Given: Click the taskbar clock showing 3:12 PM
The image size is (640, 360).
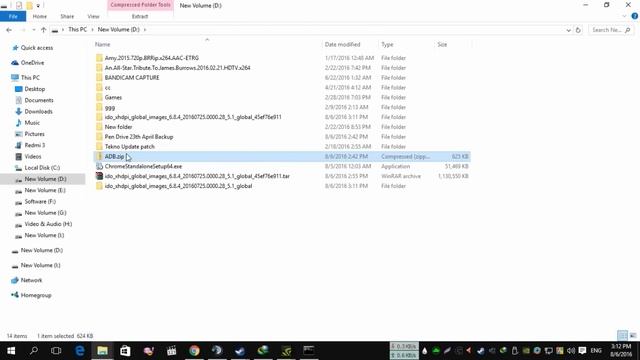Looking at the screenshot, I should (x=621, y=351).
